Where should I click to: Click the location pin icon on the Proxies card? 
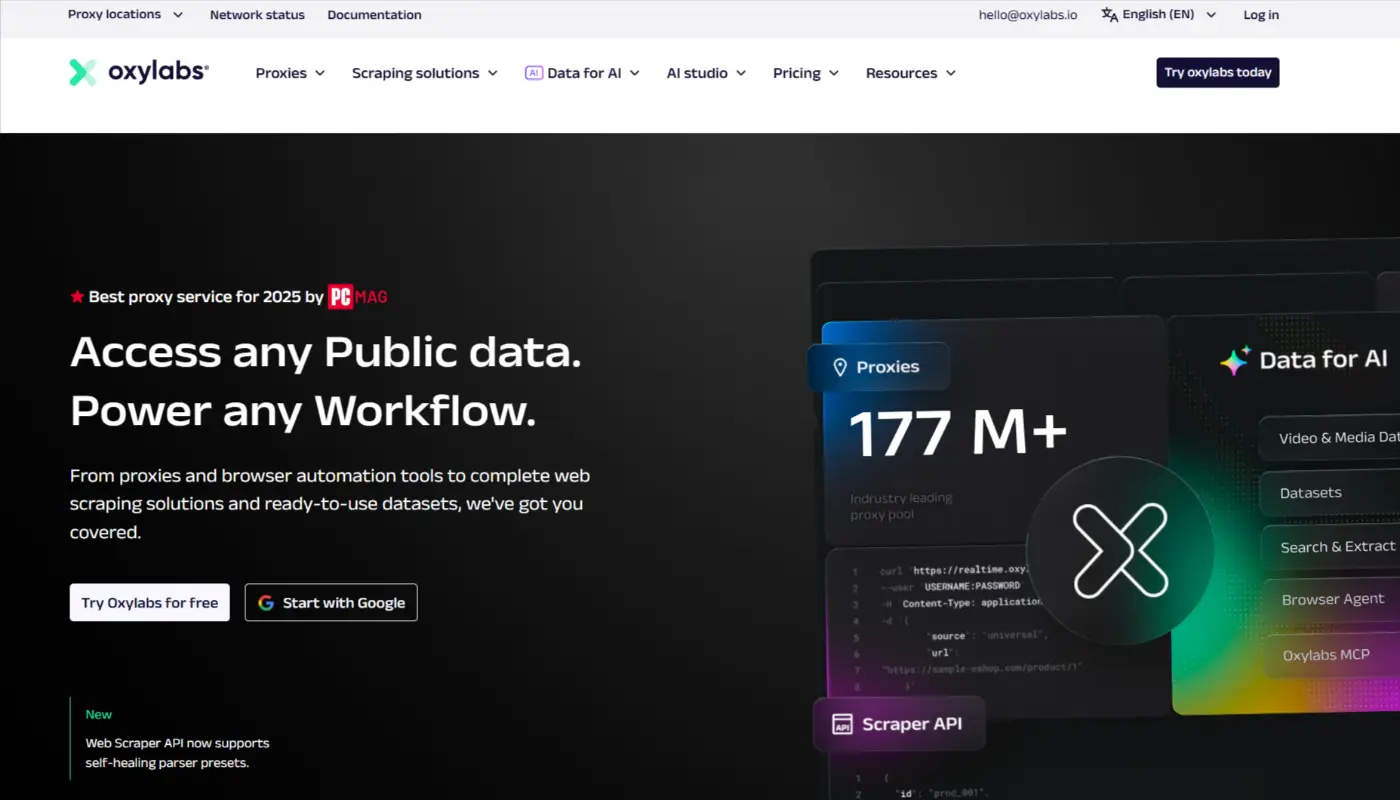tap(840, 366)
